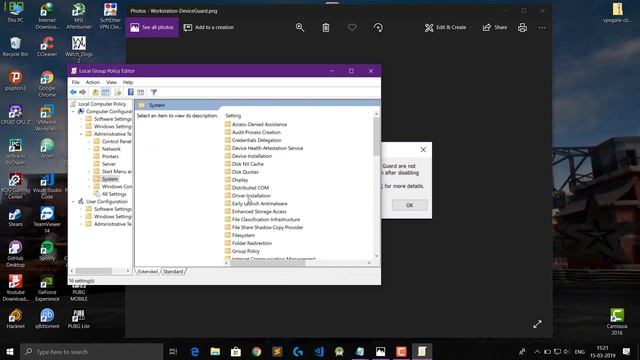The height and width of the screenshot is (360, 640).
Task: Click OK in the dialog
Action: (x=409, y=205)
